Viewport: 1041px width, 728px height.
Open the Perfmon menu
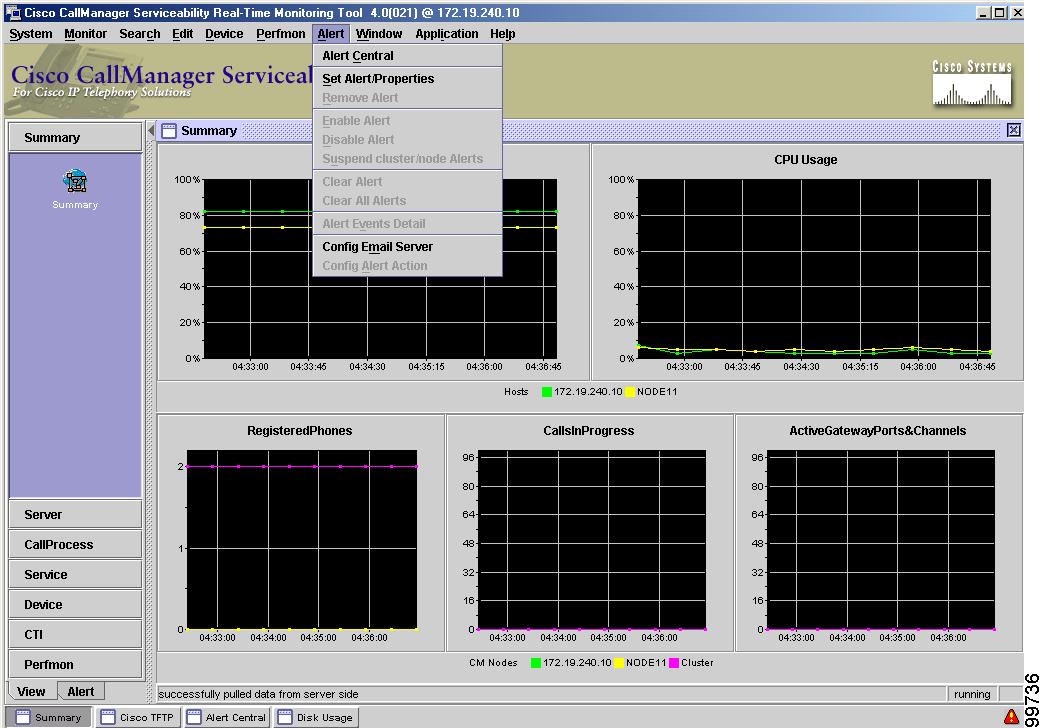(x=281, y=34)
